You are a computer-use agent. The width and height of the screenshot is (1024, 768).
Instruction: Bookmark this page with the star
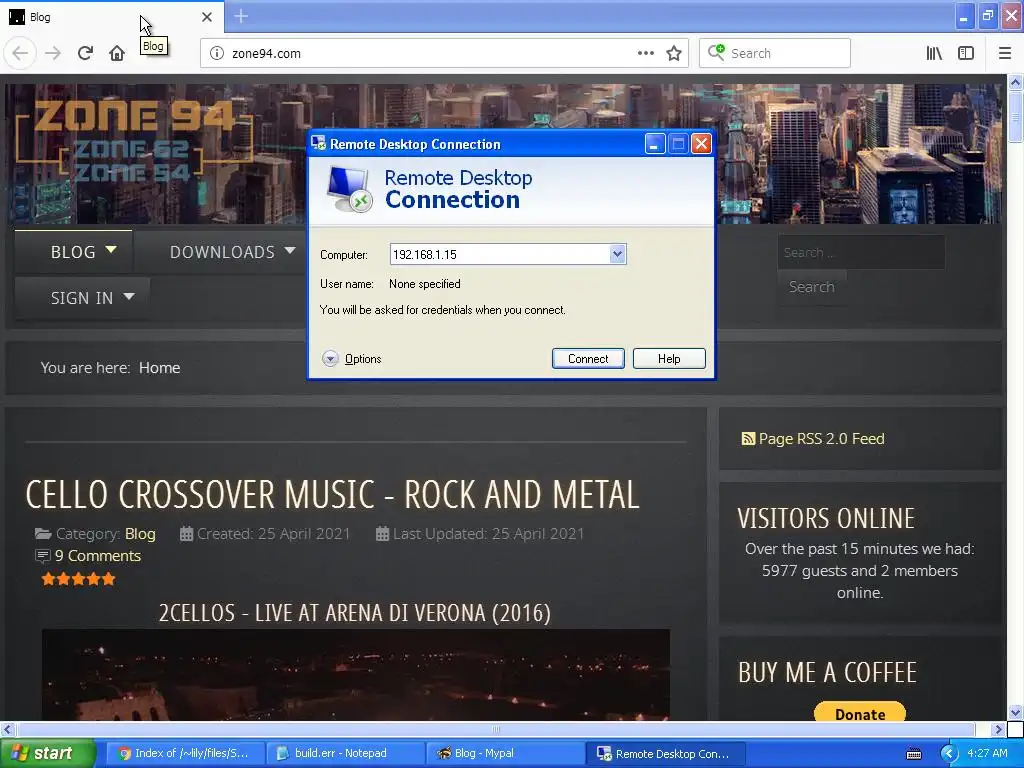click(674, 53)
